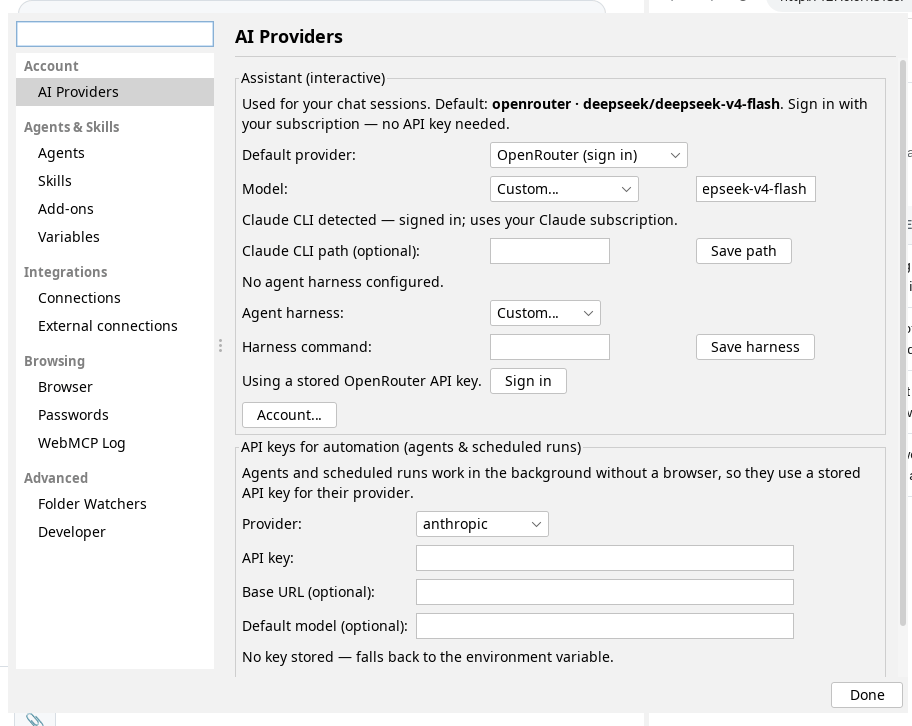This screenshot has width=912, height=726.
Task: Open the Skills settings page
Action: [115, 181]
